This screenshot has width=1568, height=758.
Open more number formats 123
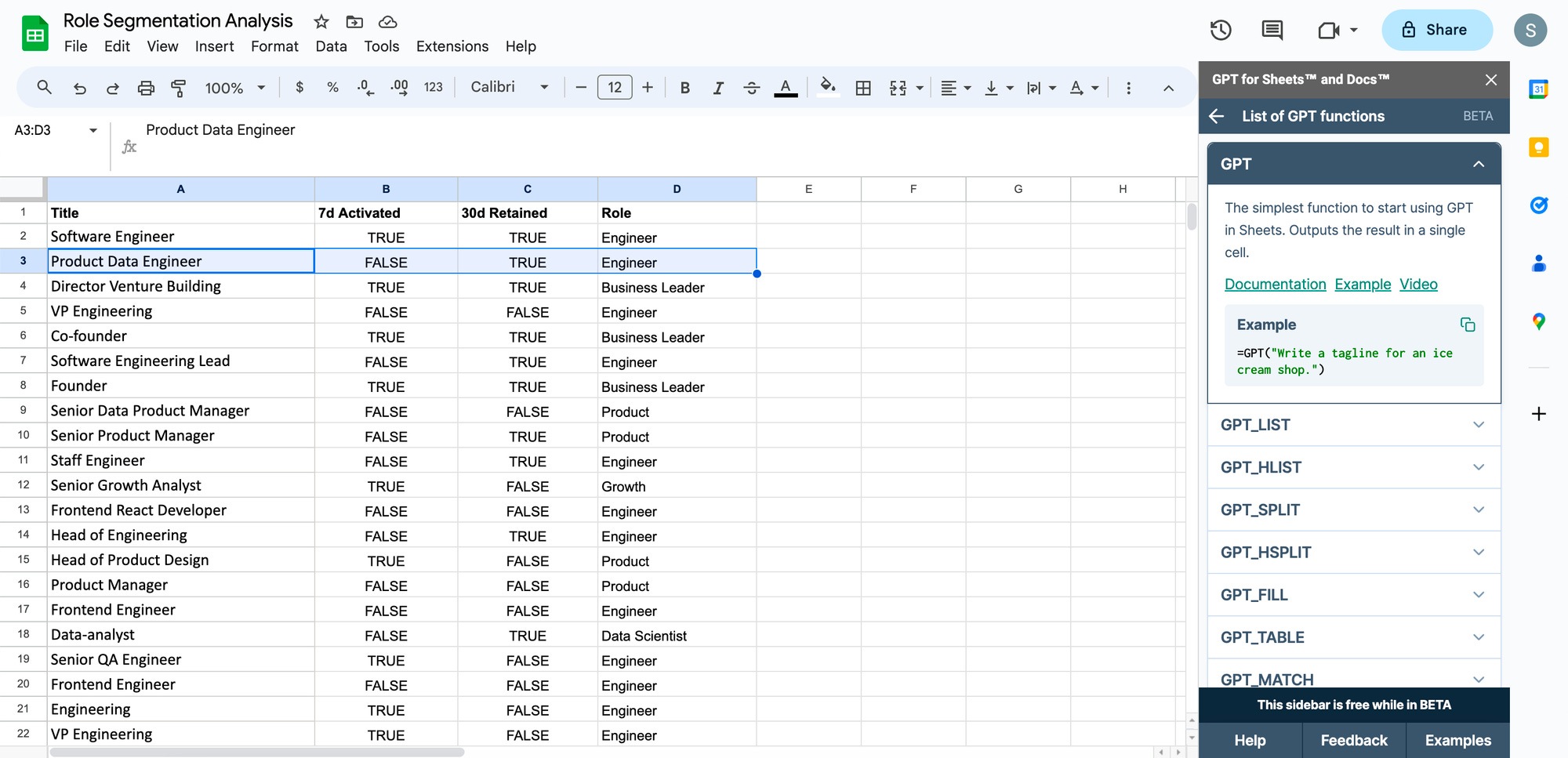pyautogui.click(x=434, y=88)
